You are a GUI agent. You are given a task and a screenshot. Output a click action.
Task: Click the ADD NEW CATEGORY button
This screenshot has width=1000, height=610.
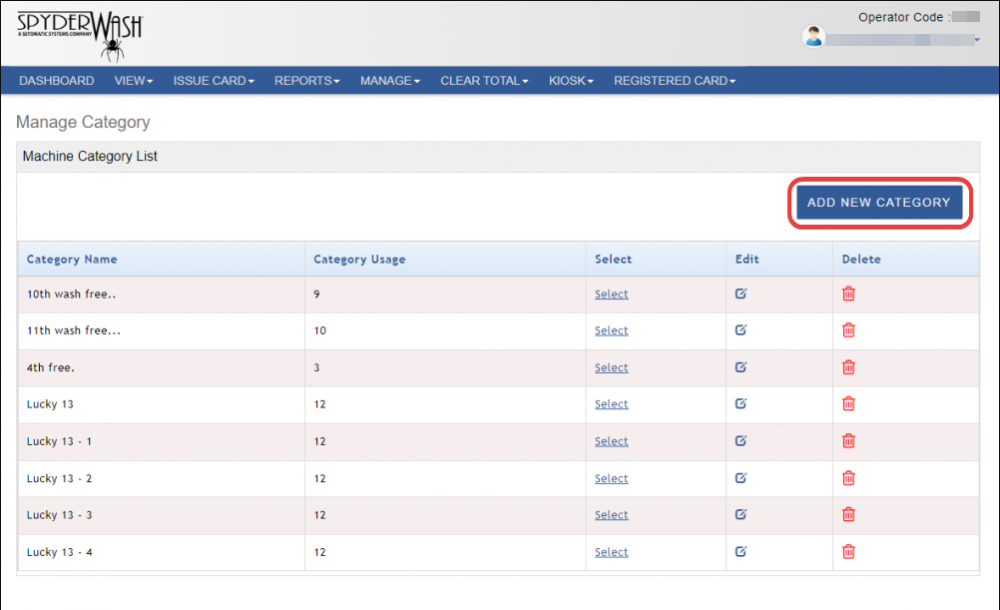tap(879, 202)
